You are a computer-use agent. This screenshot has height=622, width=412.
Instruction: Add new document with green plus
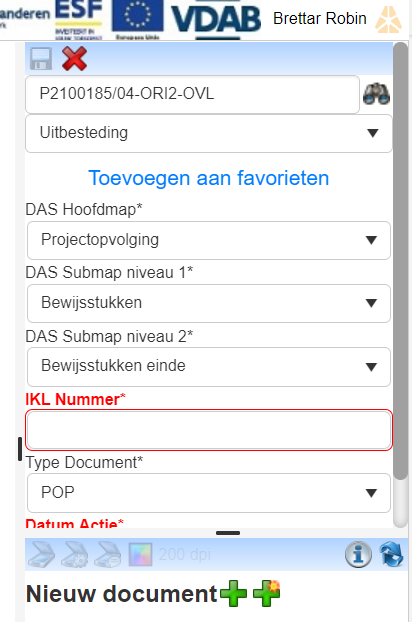pos(233,593)
